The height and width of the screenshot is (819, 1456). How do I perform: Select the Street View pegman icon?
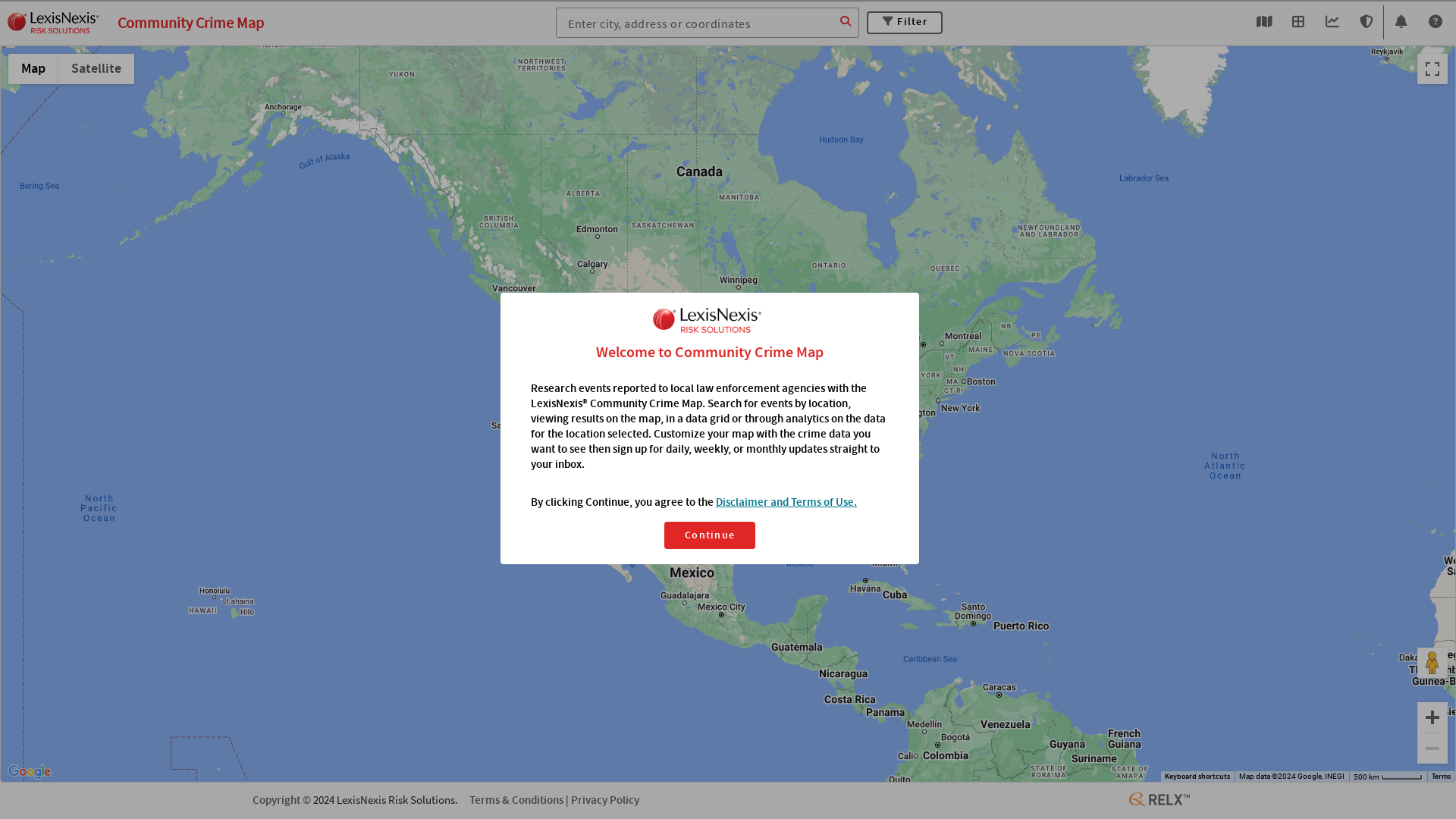[1432, 664]
